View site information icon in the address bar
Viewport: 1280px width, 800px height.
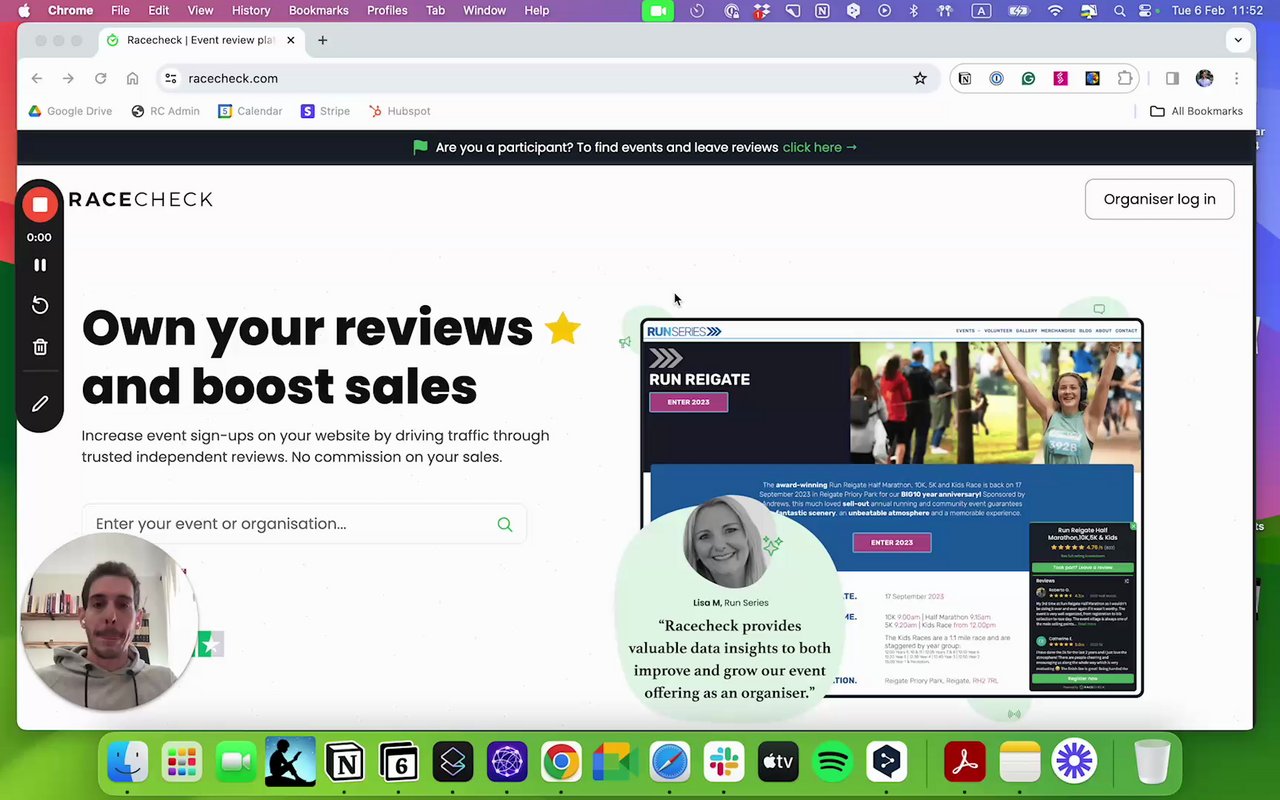pos(171,78)
